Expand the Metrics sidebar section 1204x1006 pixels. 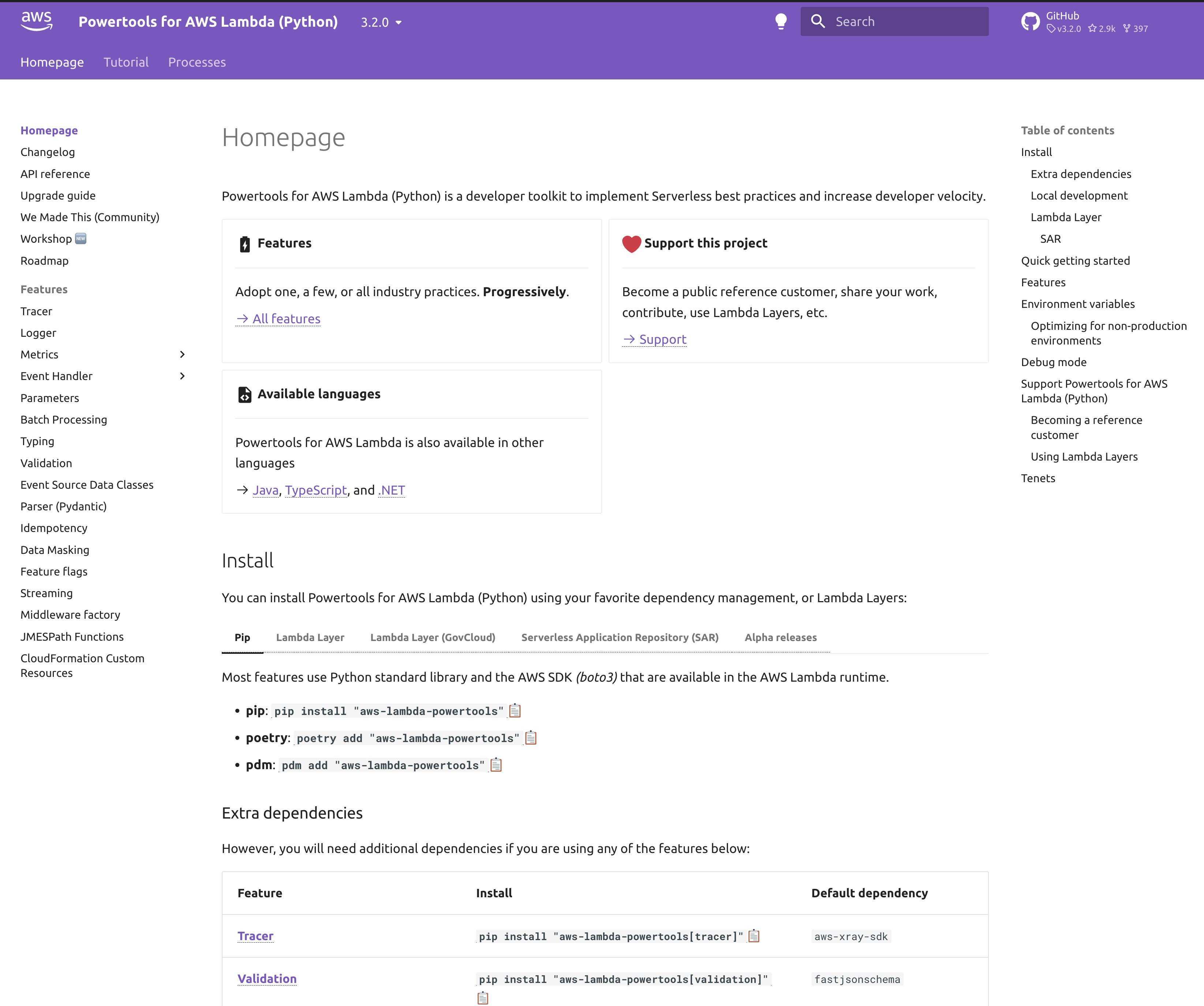(x=182, y=354)
